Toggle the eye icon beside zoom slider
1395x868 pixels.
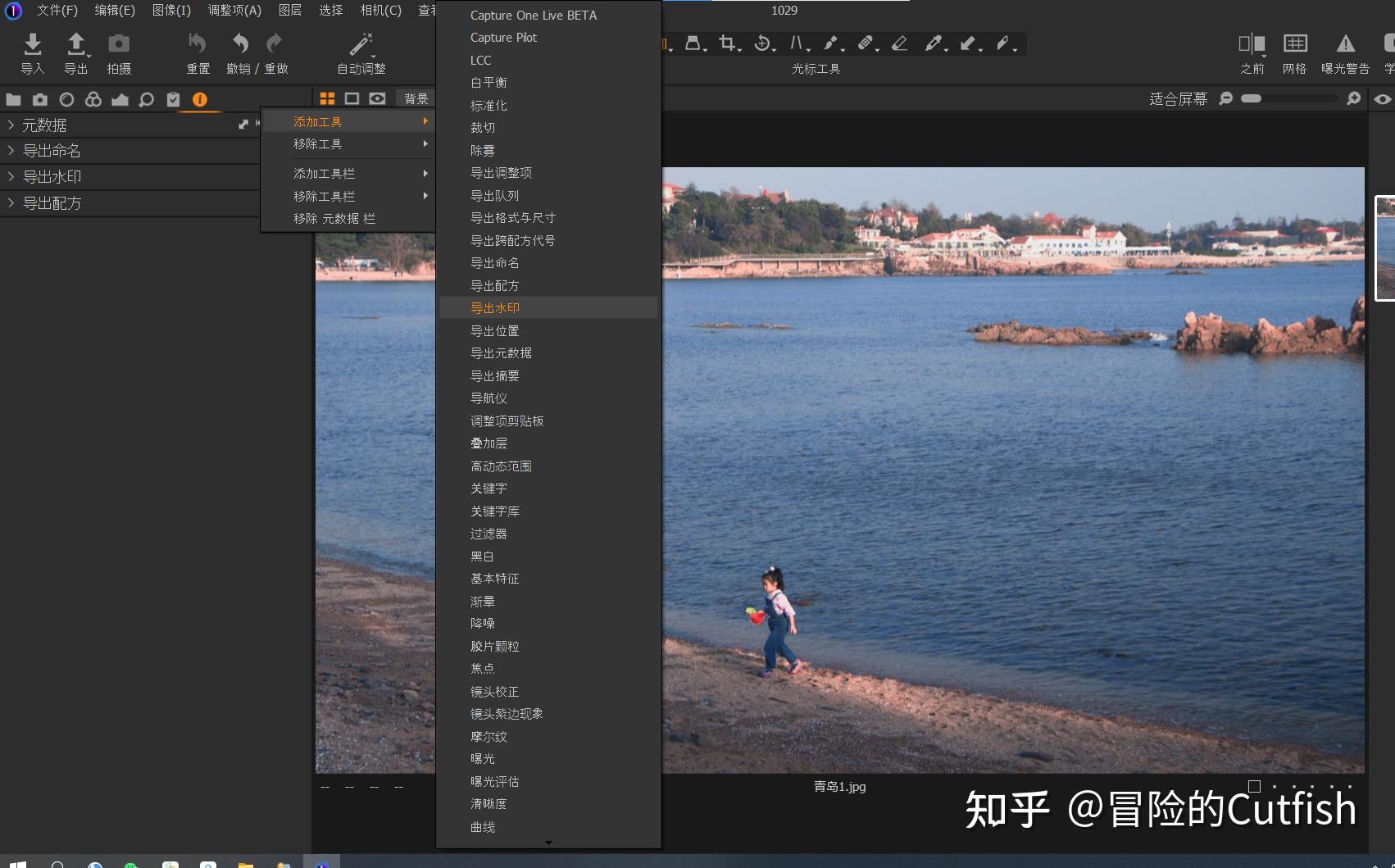click(1383, 98)
